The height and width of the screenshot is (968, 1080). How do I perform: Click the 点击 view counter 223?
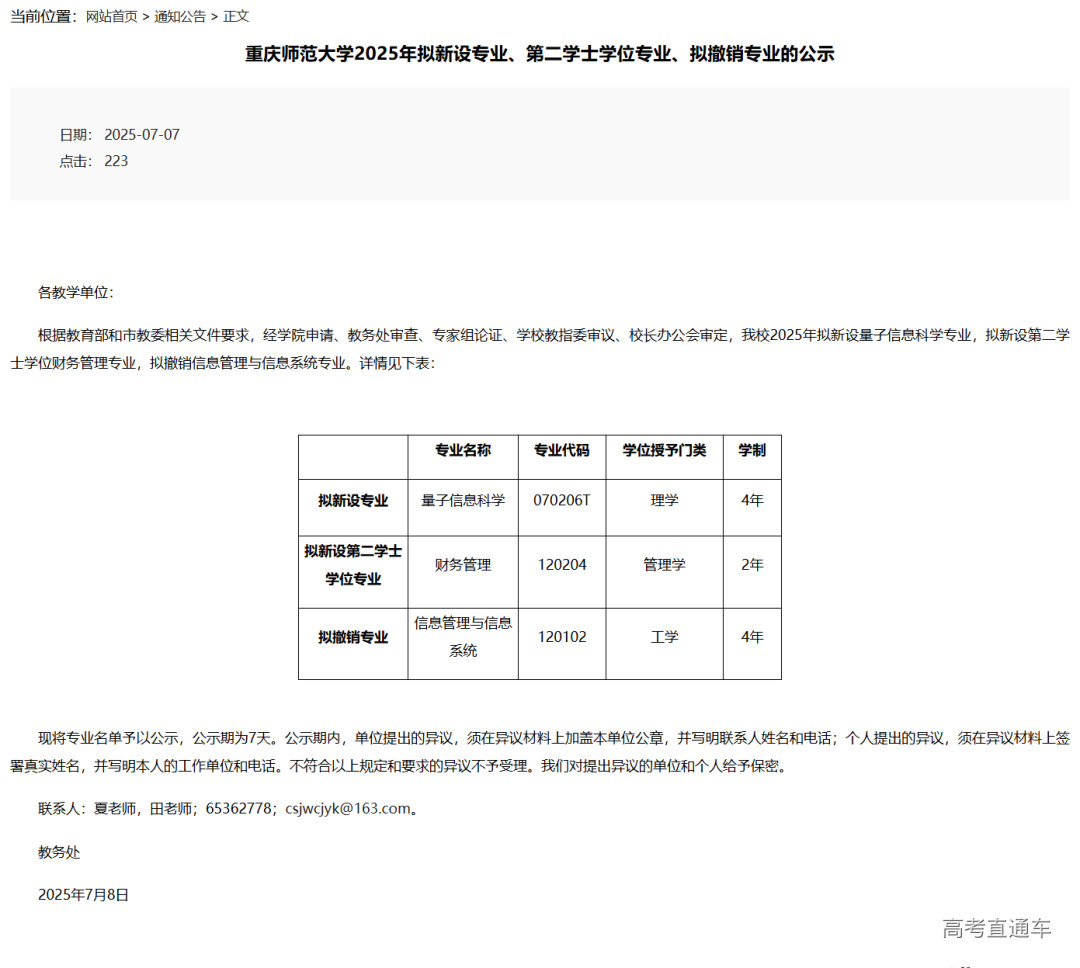click(118, 160)
